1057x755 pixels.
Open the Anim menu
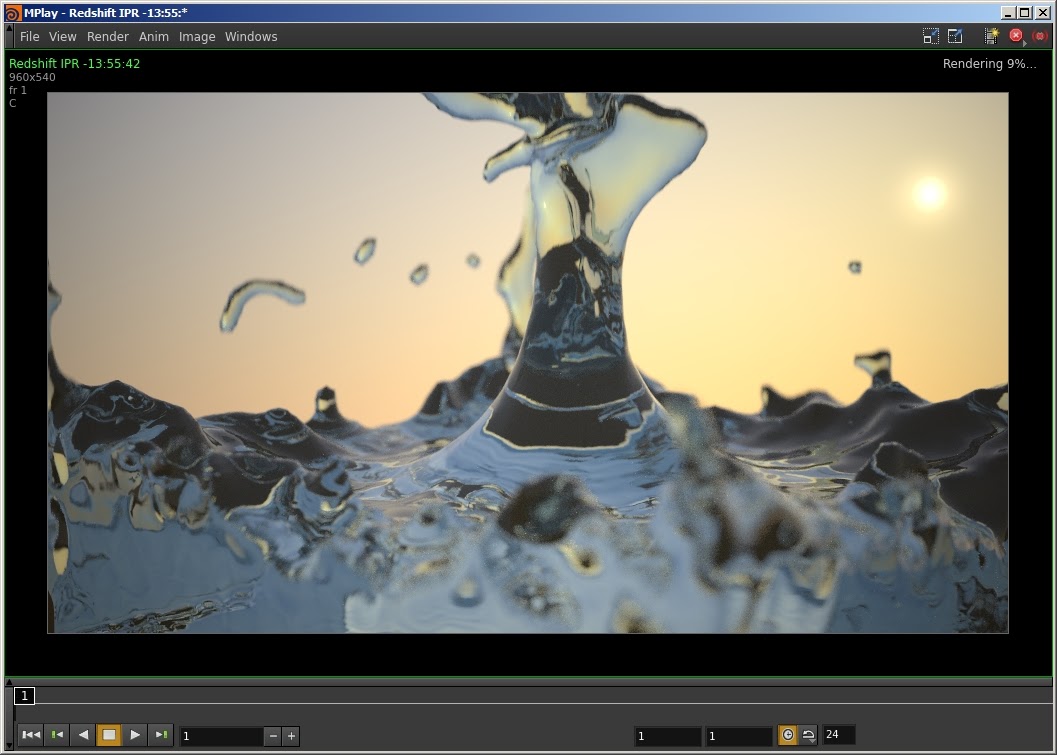154,36
